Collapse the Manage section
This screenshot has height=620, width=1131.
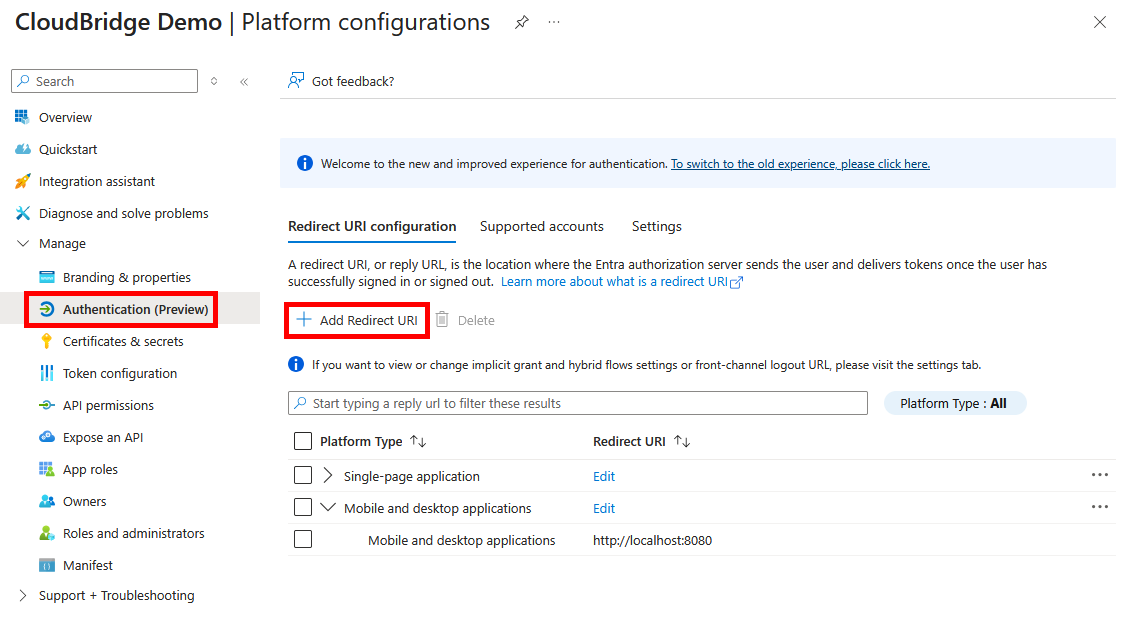pyautogui.click(x=22, y=244)
